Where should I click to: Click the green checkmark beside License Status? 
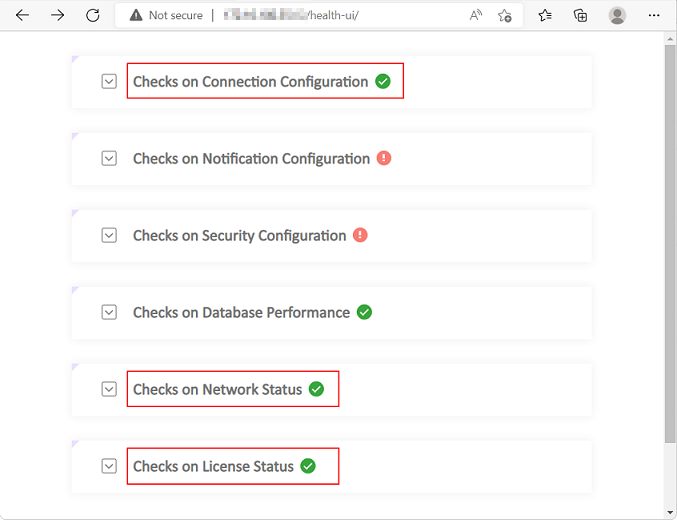pos(309,466)
